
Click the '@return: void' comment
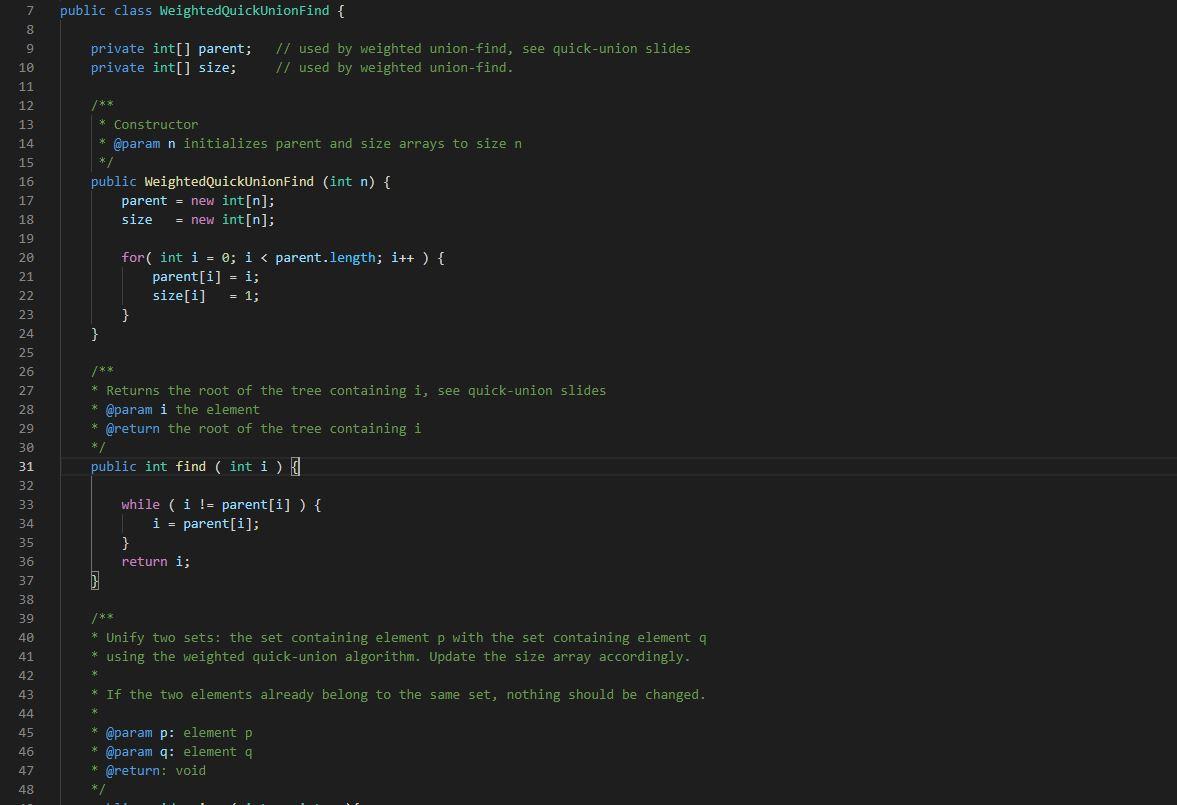(155, 770)
